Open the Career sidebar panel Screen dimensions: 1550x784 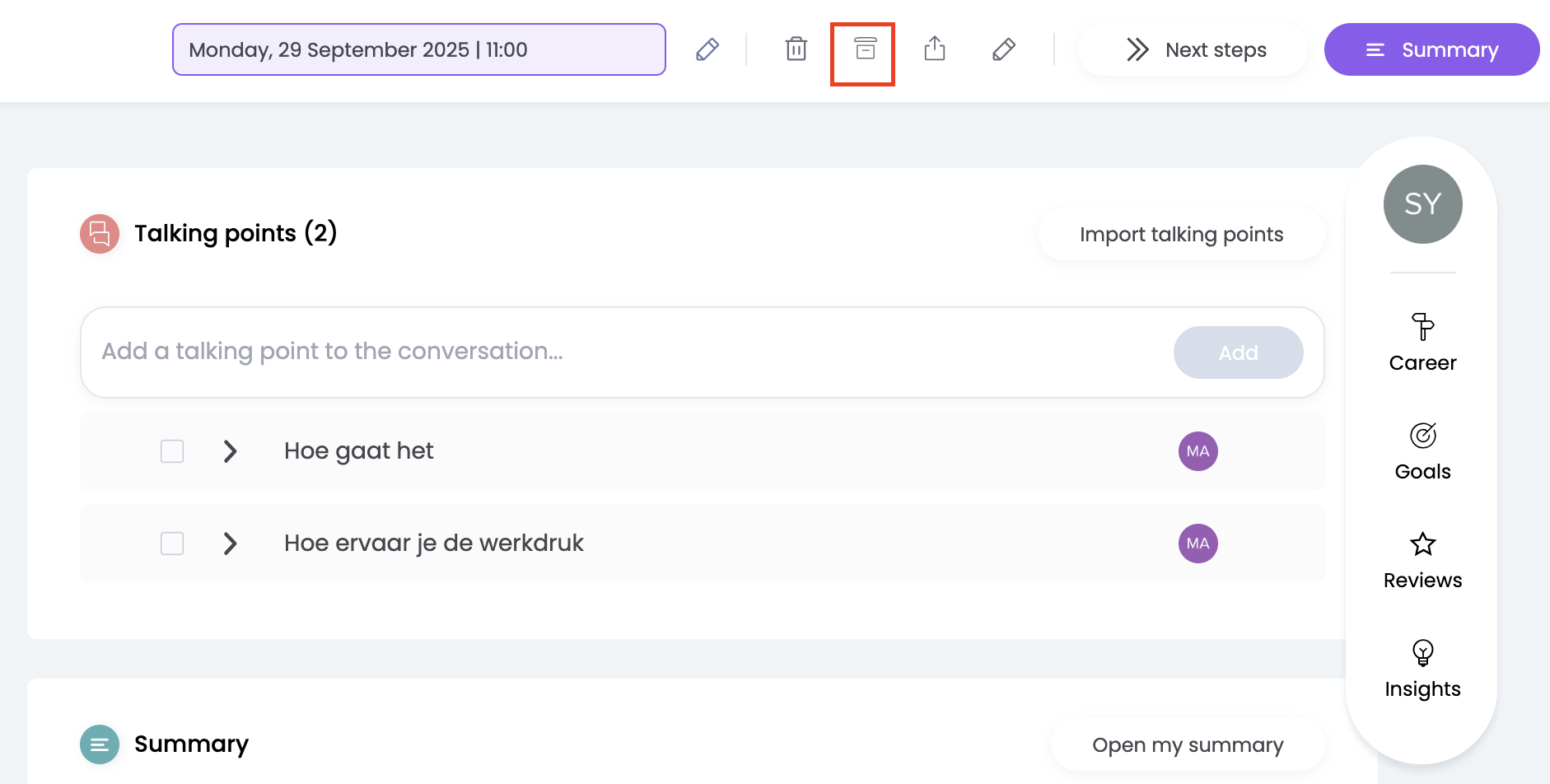pyautogui.click(x=1422, y=343)
